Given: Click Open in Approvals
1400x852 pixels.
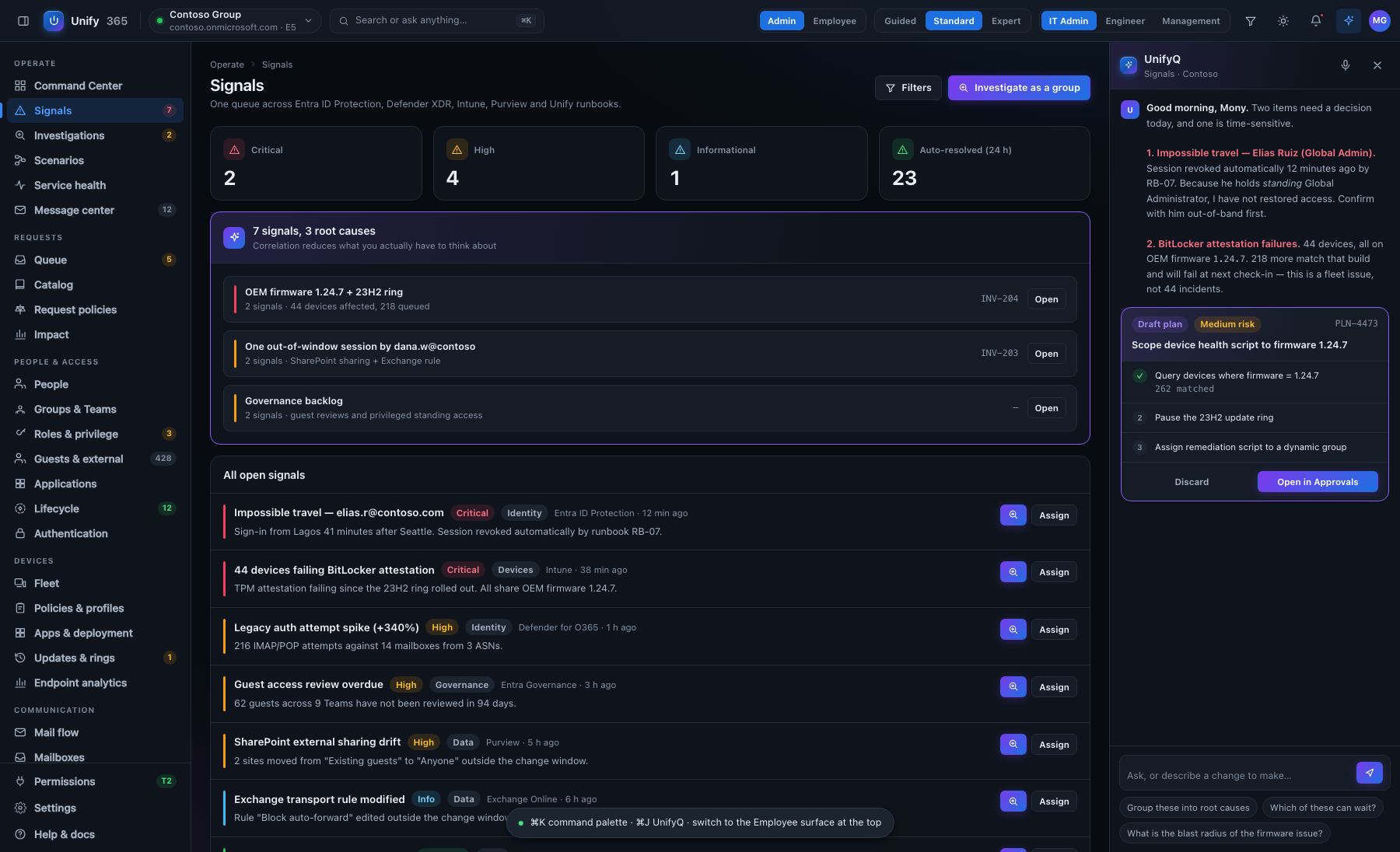Looking at the screenshot, I should point(1318,482).
